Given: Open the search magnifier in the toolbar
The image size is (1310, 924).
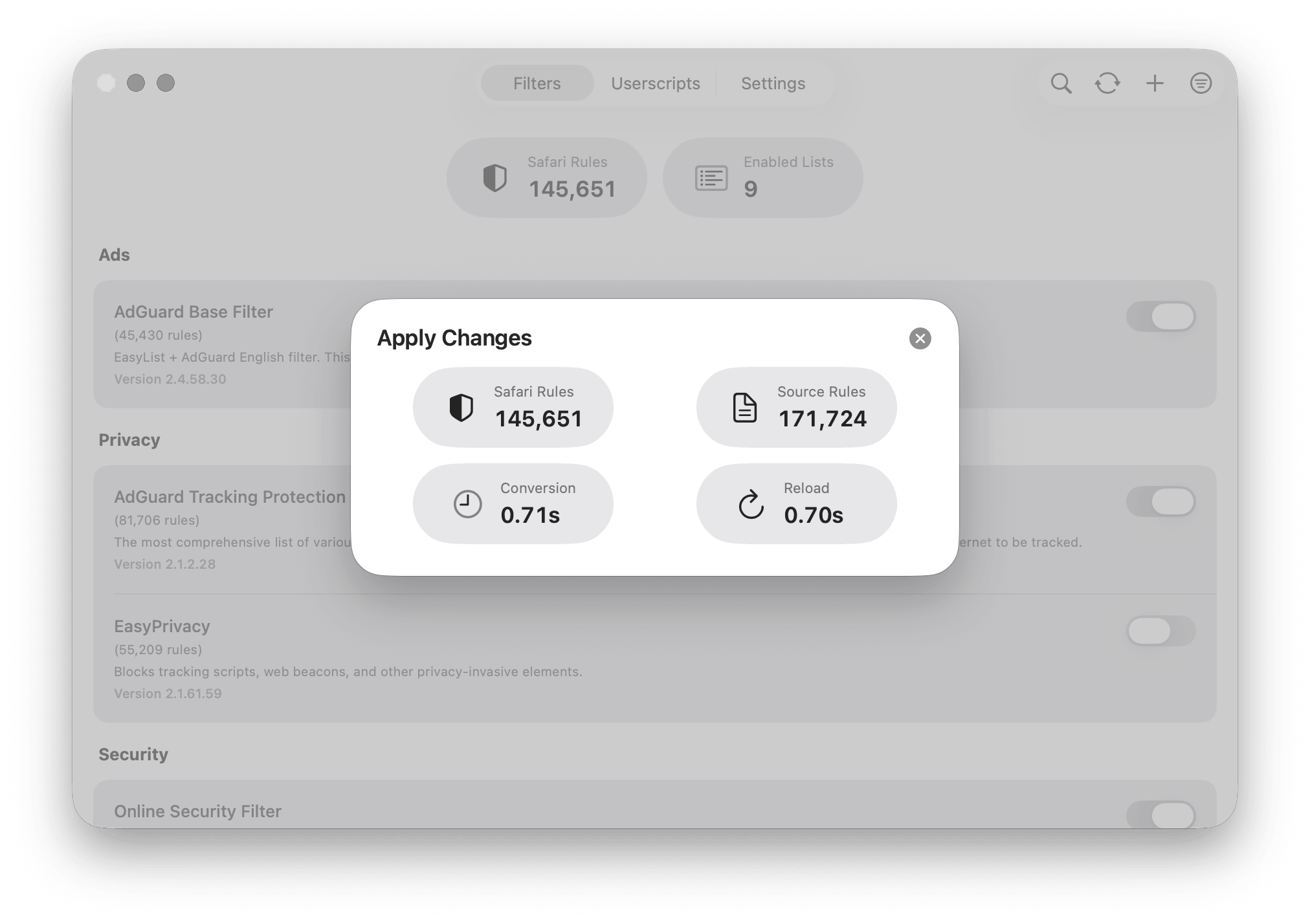Looking at the screenshot, I should point(1061,83).
